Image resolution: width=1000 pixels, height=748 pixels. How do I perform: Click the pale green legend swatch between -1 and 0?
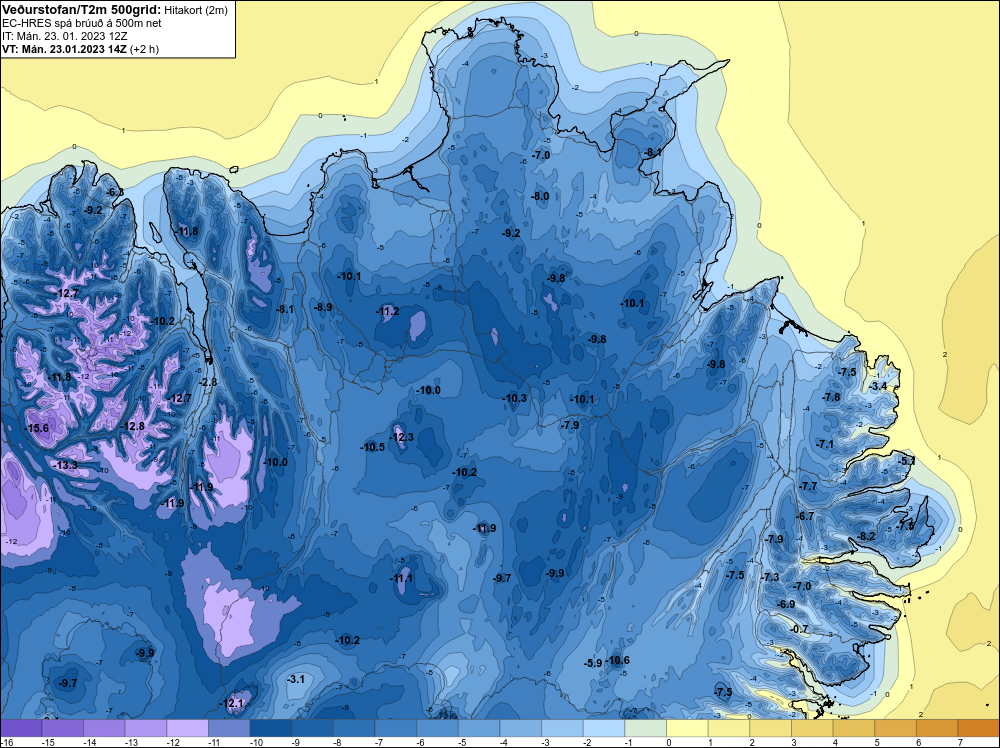pyautogui.click(x=645, y=728)
